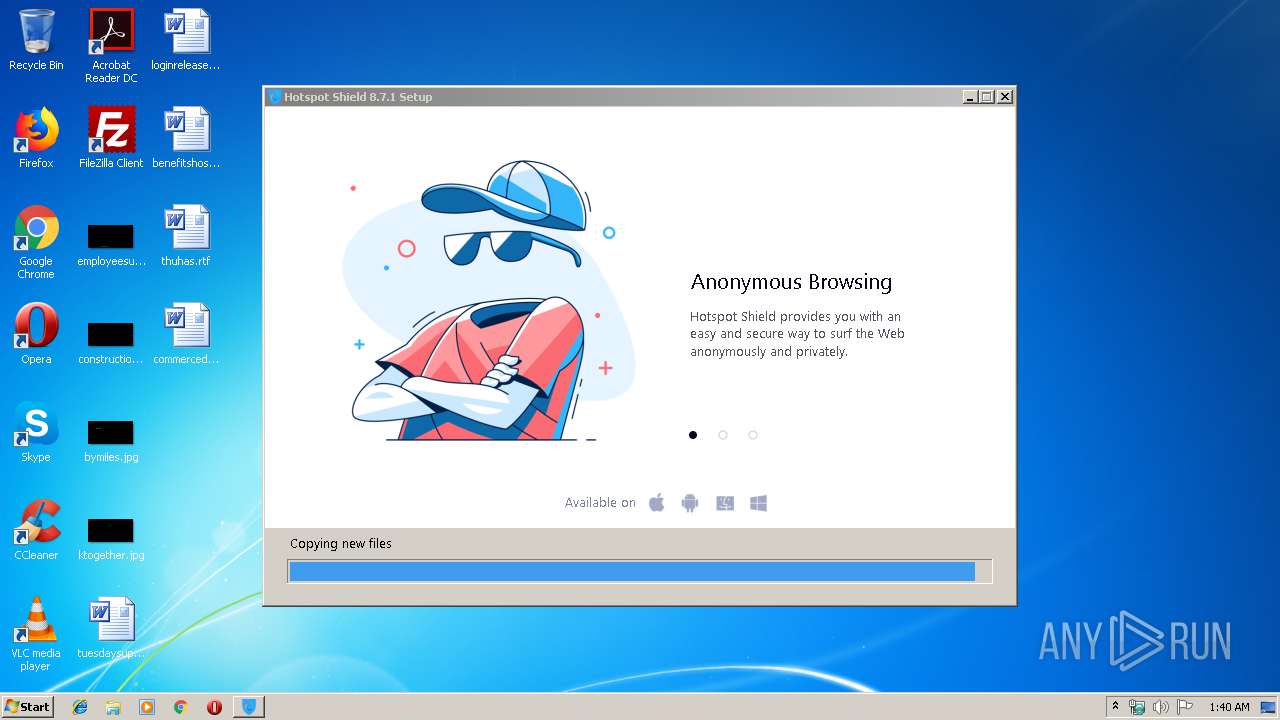Open Internet Explorer from the taskbar
Screen dimensions: 1280x720
tap(80, 707)
